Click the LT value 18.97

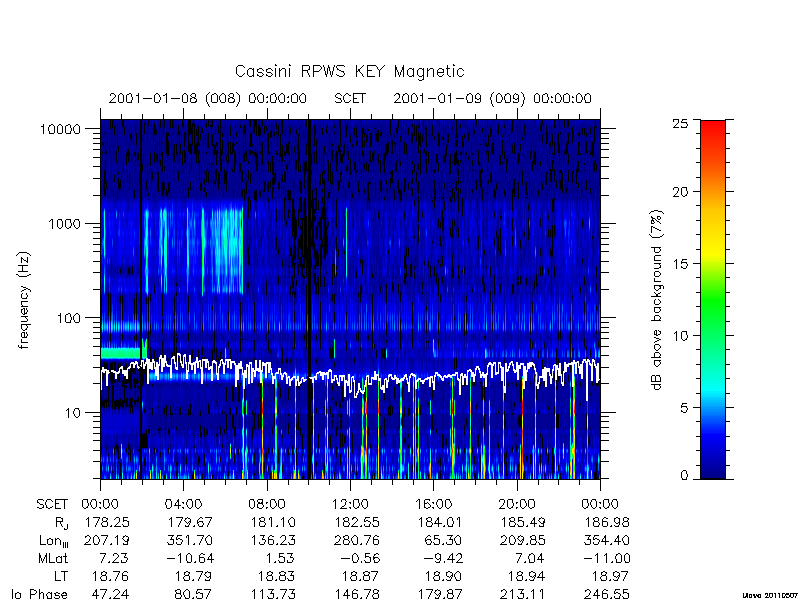click(x=610, y=577)
